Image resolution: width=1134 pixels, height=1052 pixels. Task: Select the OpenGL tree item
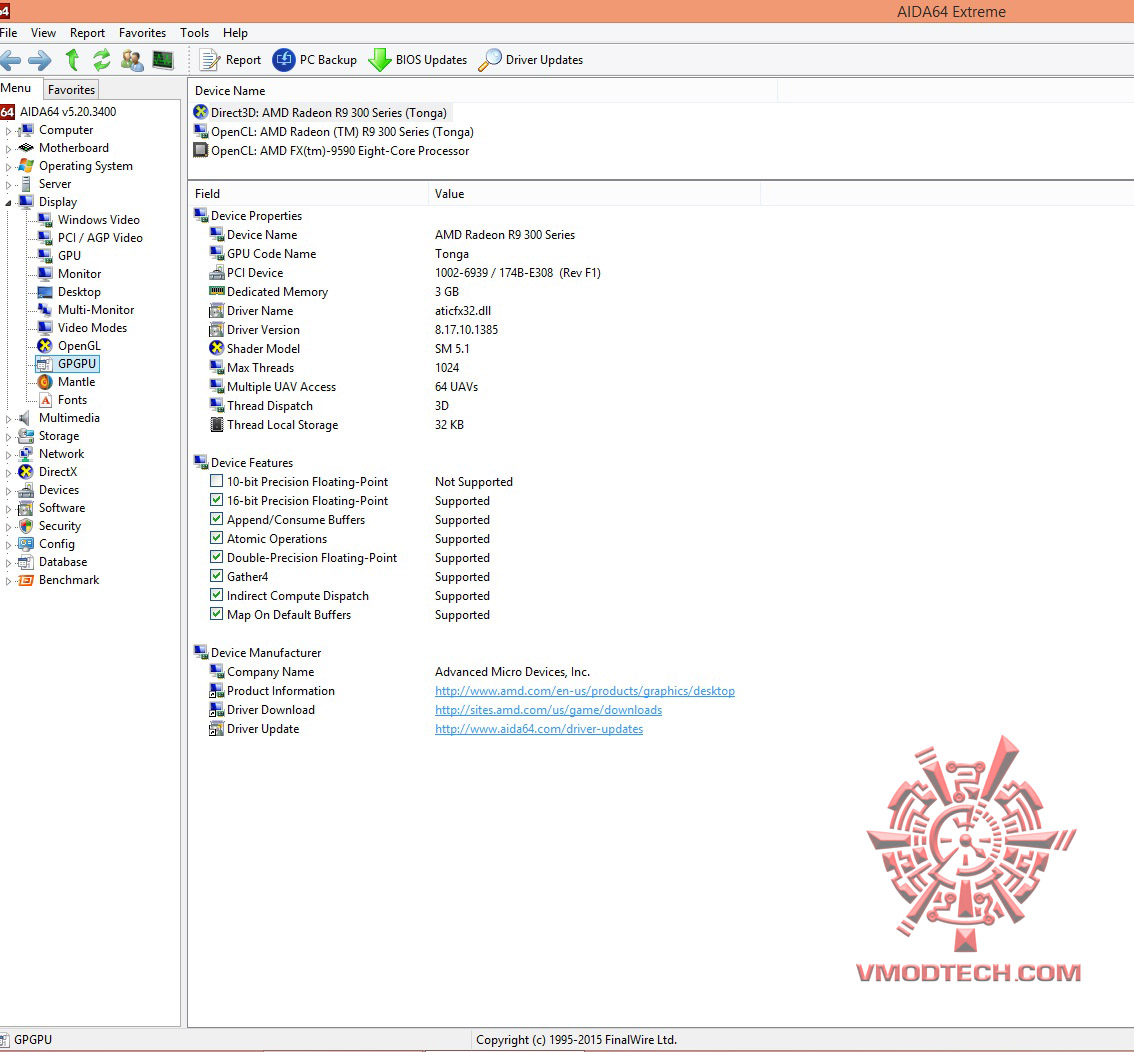(x=79, y=346)
